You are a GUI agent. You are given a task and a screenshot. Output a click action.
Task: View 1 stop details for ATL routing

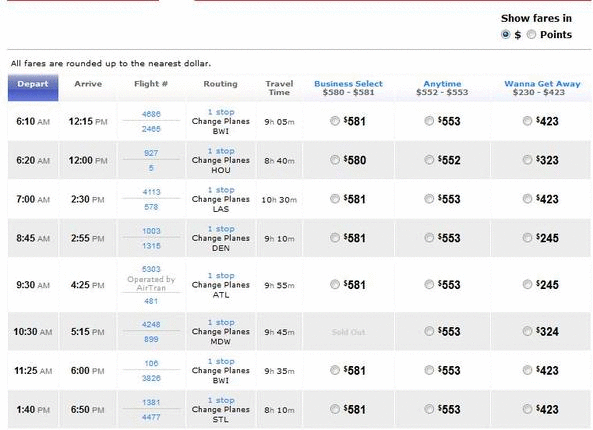[x=221, y=275]
